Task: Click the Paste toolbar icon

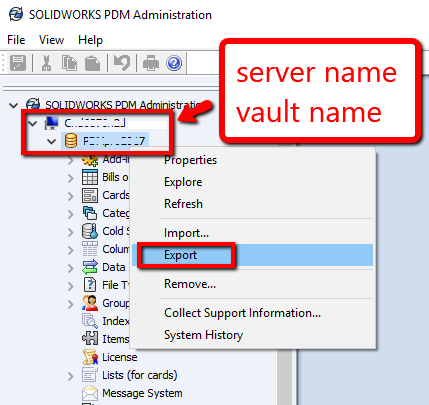Action: click(x=92, y=63)
